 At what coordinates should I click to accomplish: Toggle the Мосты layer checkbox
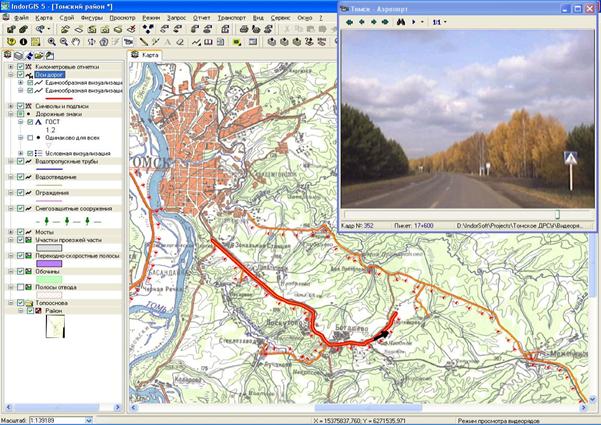click(x=19, y=232)
